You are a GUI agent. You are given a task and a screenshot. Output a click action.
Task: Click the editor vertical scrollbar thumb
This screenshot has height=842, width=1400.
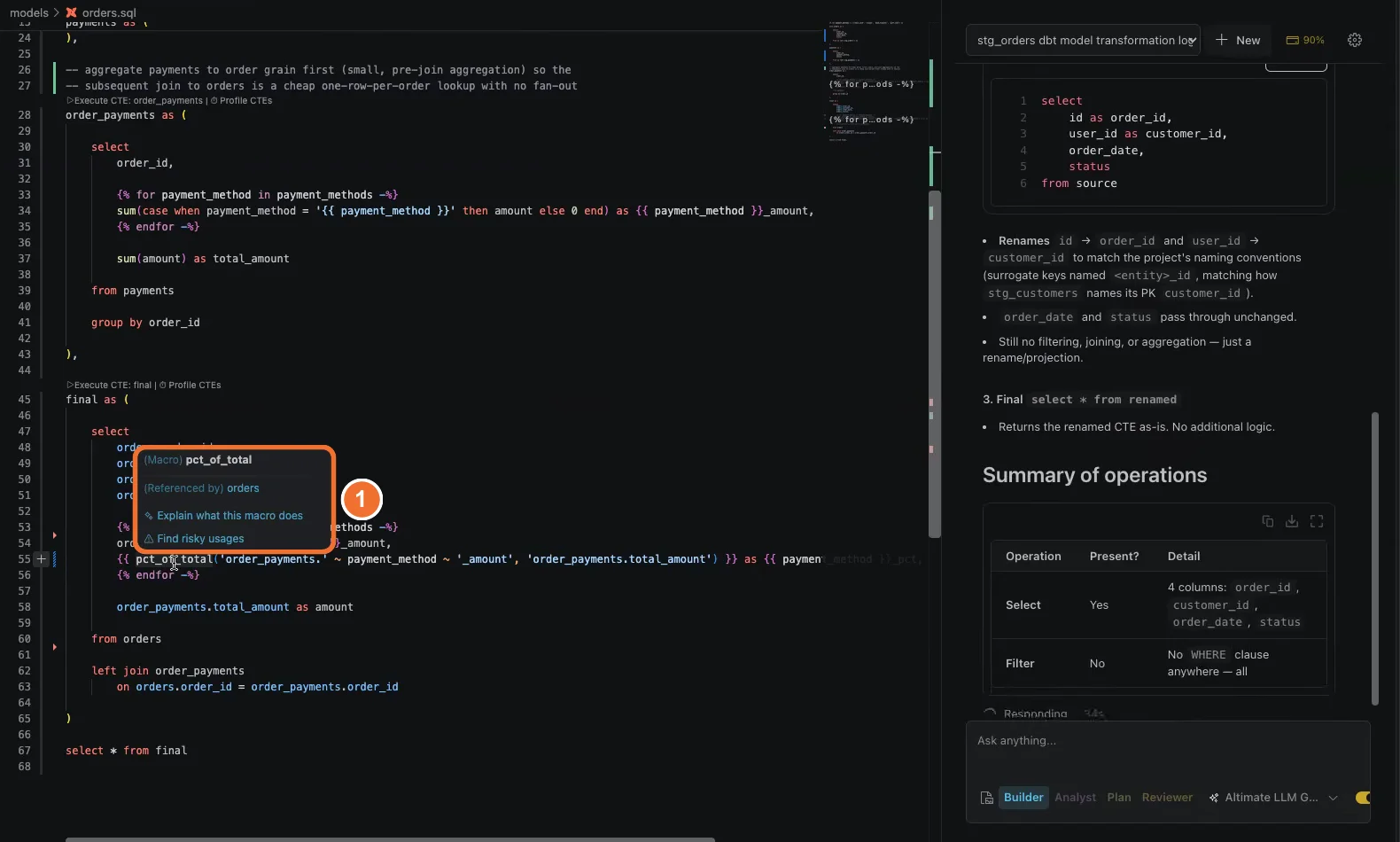[934, 363]
